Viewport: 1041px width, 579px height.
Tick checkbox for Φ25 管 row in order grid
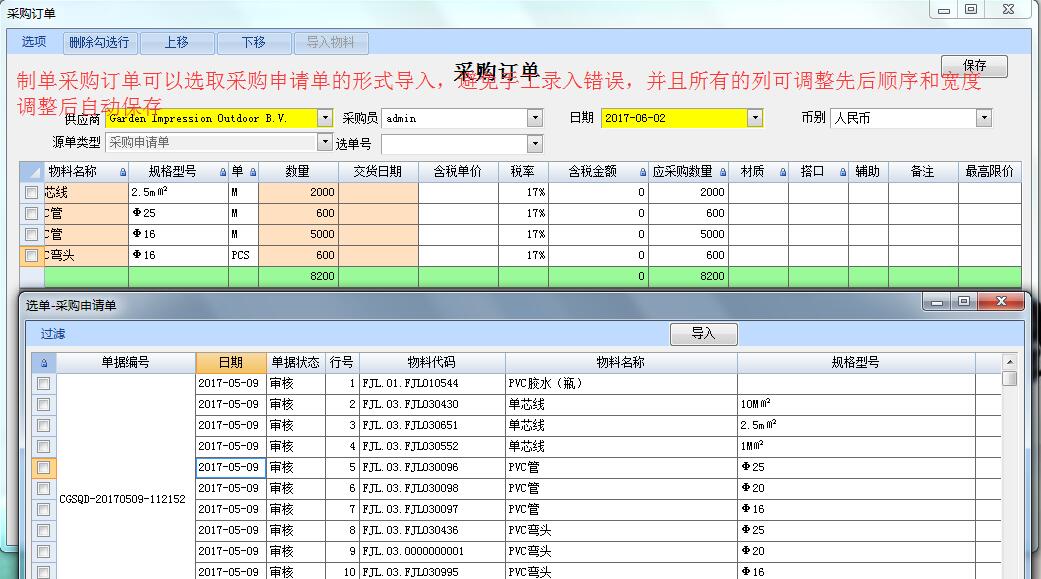pyautogui.click(x=31, y=213)
